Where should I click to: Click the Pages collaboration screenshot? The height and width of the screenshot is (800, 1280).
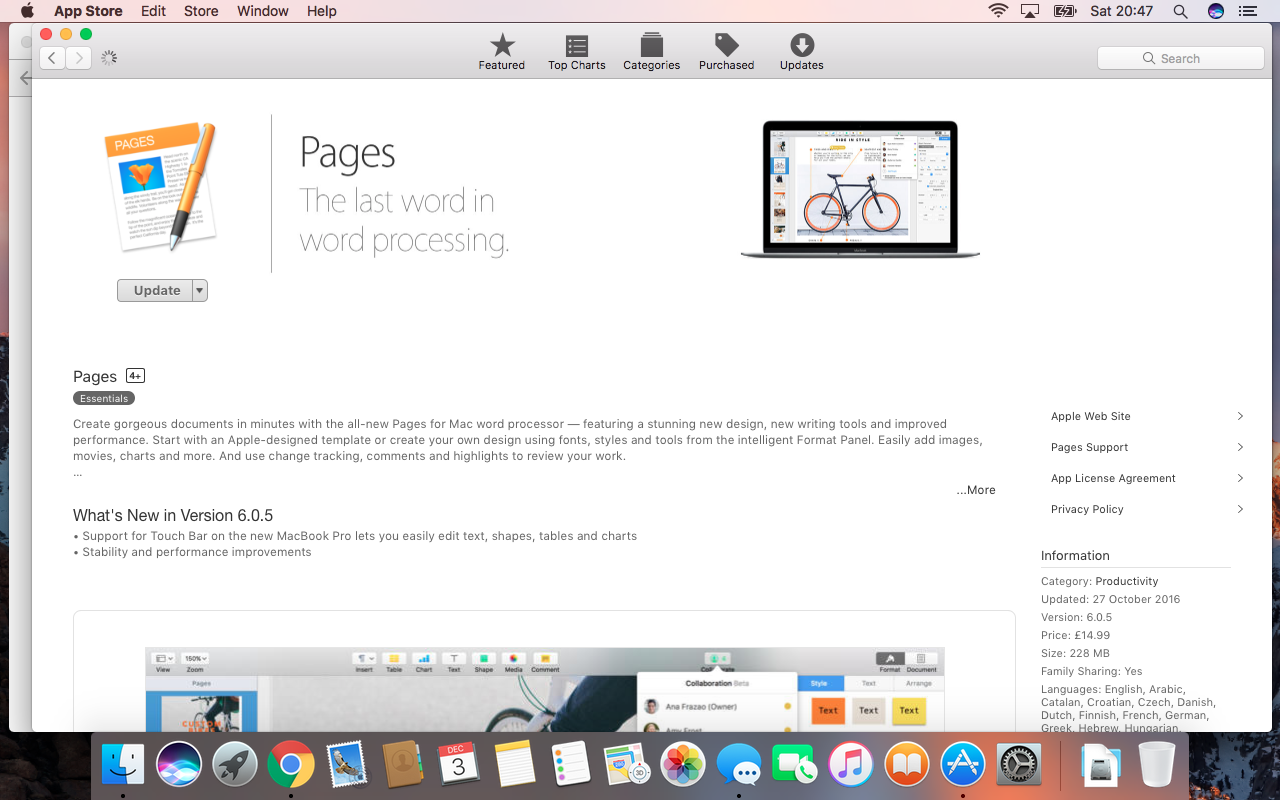pos(545,688)
